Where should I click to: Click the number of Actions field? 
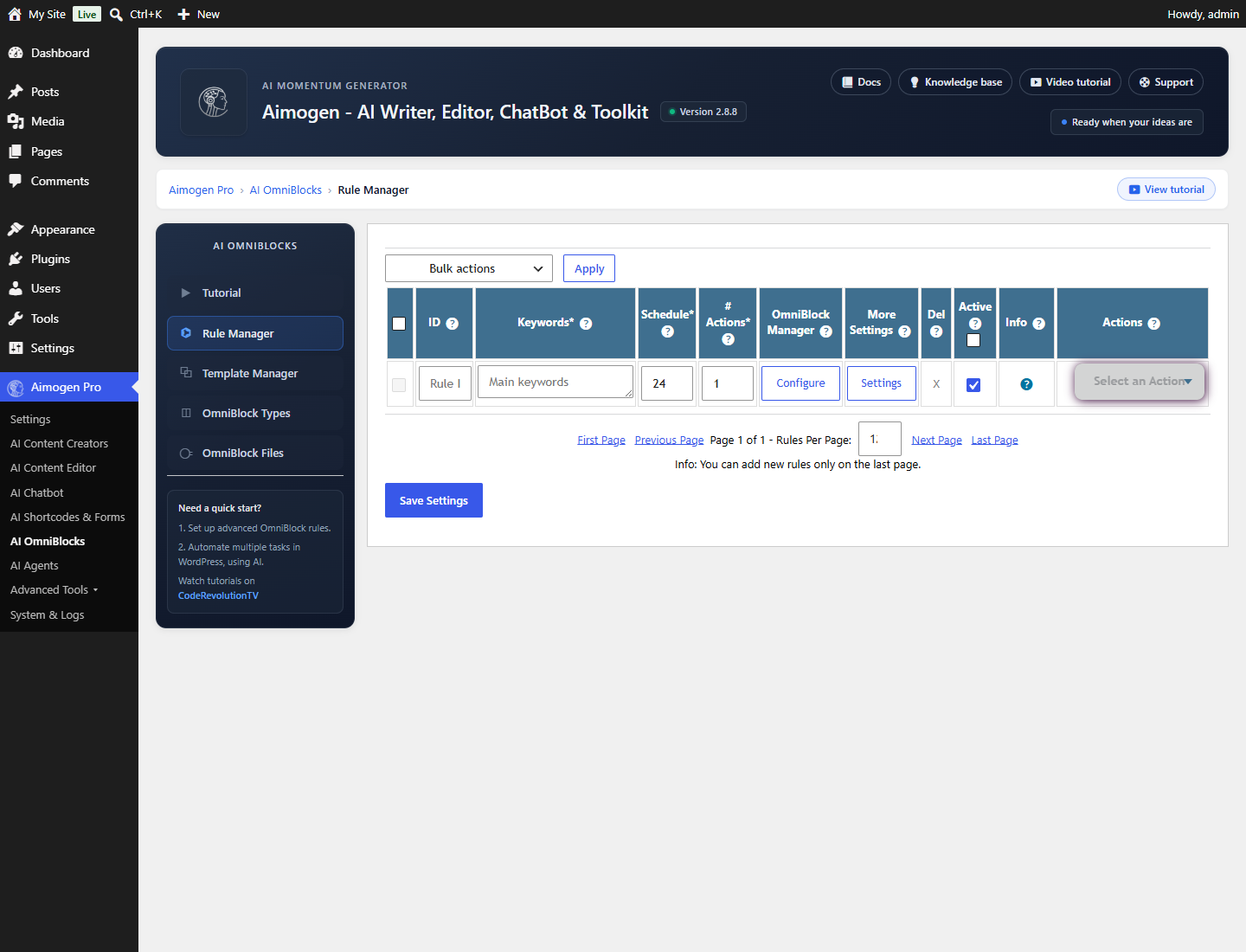pyautogui.click(x=728, y=383)
